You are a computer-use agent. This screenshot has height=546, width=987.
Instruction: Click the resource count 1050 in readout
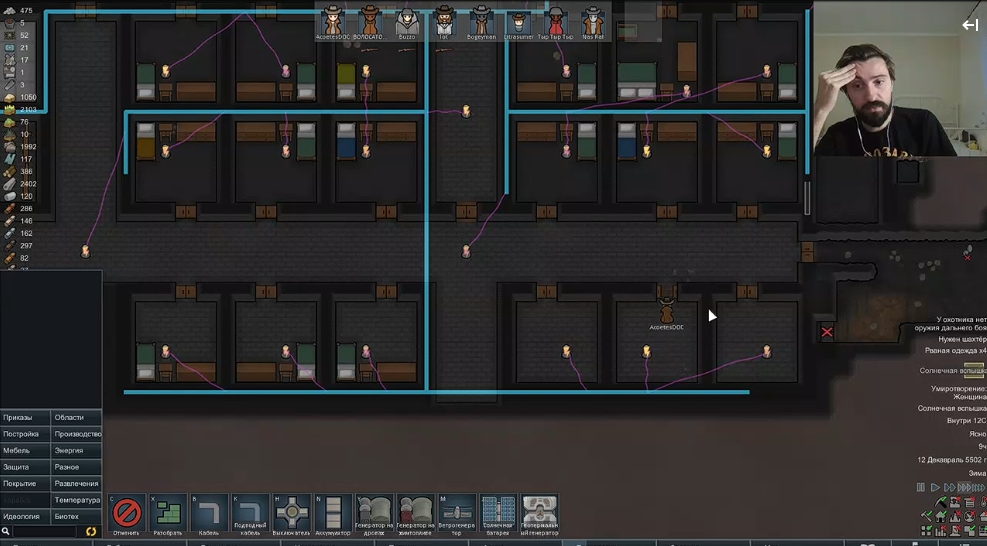coord(28,97)
